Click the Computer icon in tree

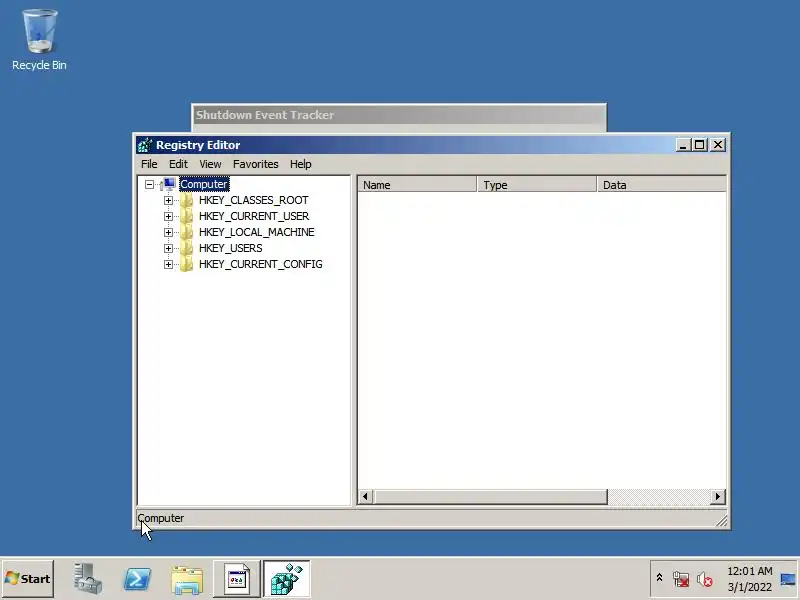coord(168,184)
